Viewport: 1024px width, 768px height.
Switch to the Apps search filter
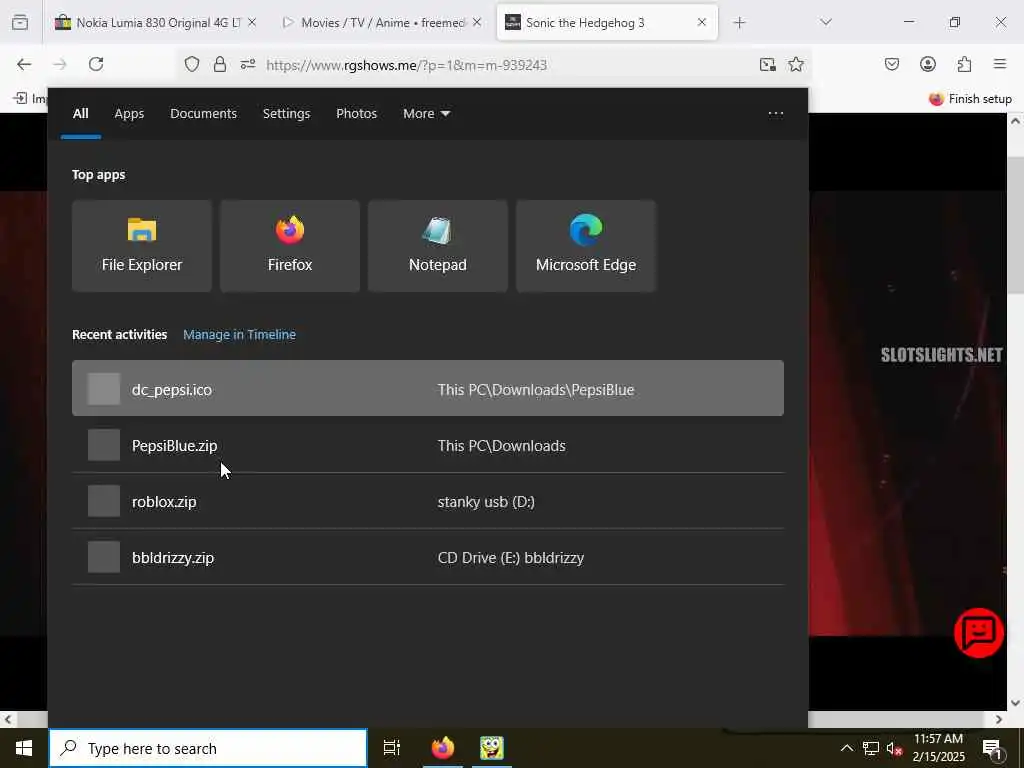pyautogui.click(x=129, y=114)
